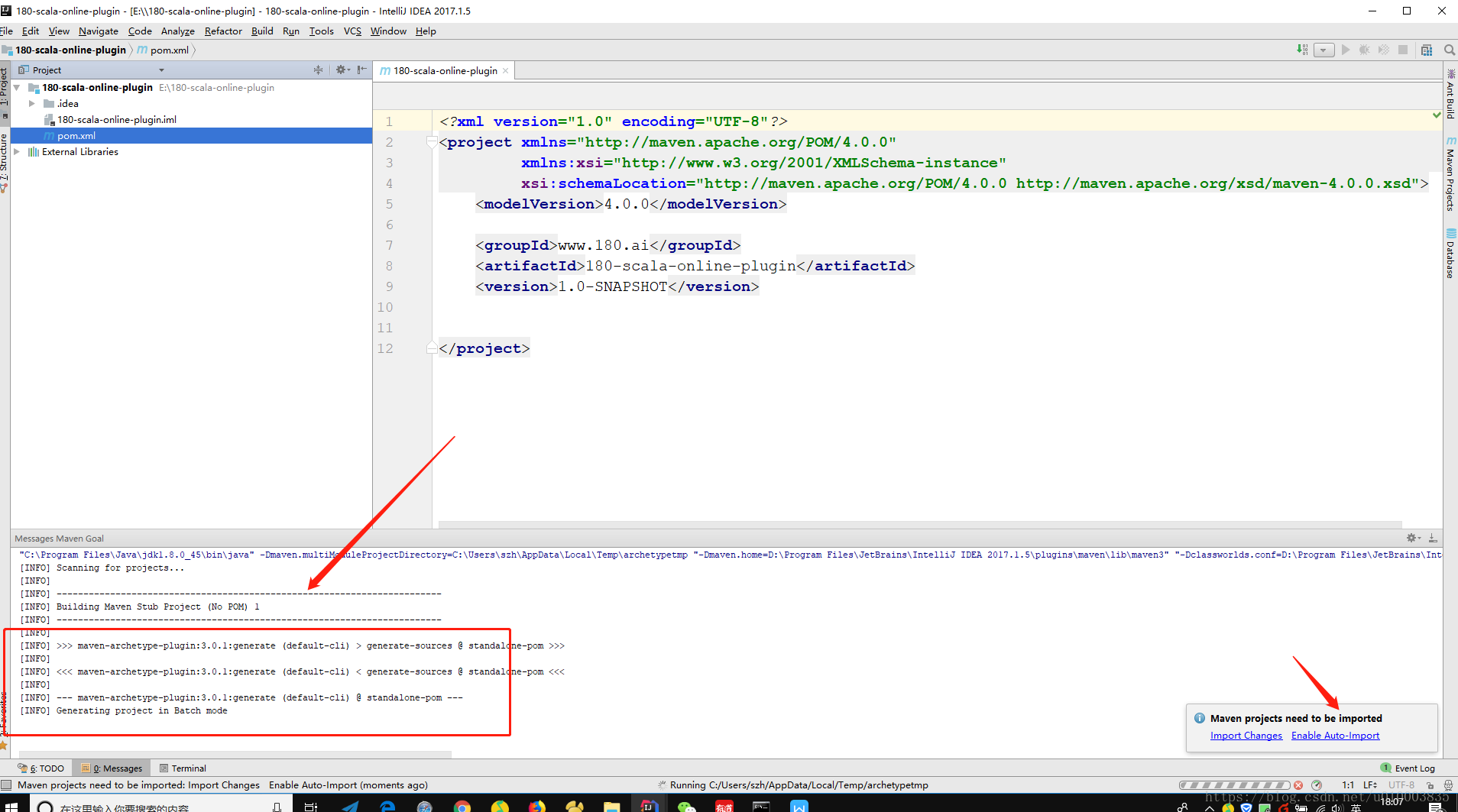Fold the project tag at line 2
Viewport: 1458px width, 812px height.
pos(432,142)
